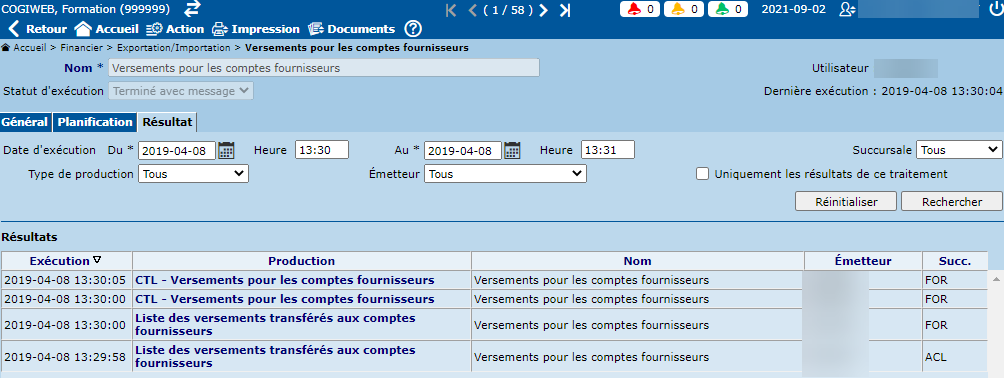
Task: Click the Réinitialiser button
Action: tap(846, 201)
